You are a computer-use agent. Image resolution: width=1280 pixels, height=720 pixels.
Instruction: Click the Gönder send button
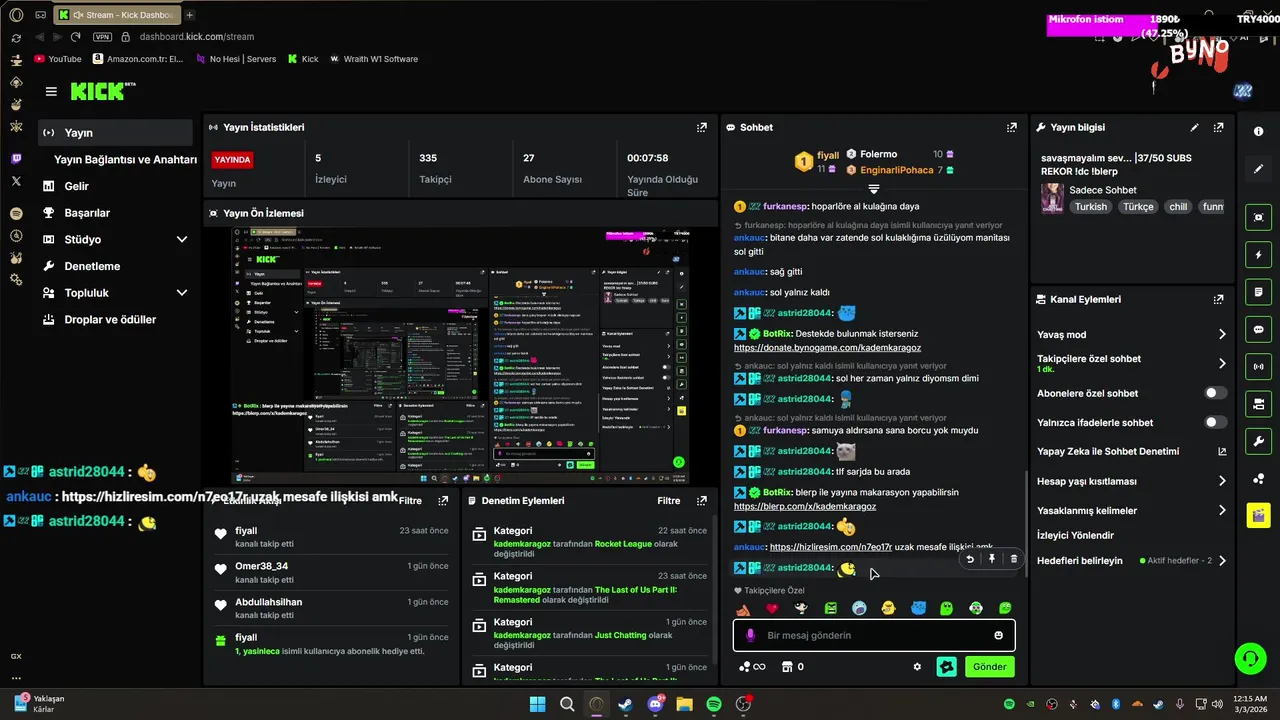pos(990,667)
